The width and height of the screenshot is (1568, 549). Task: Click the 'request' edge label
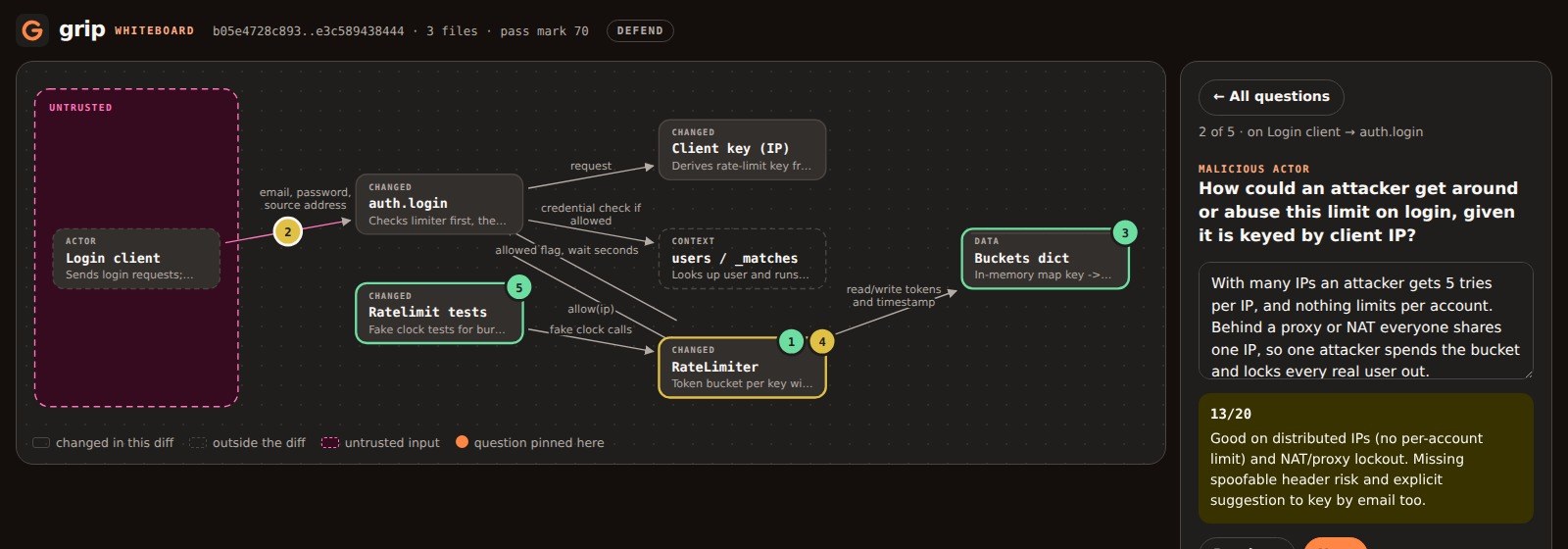[591, 167]
